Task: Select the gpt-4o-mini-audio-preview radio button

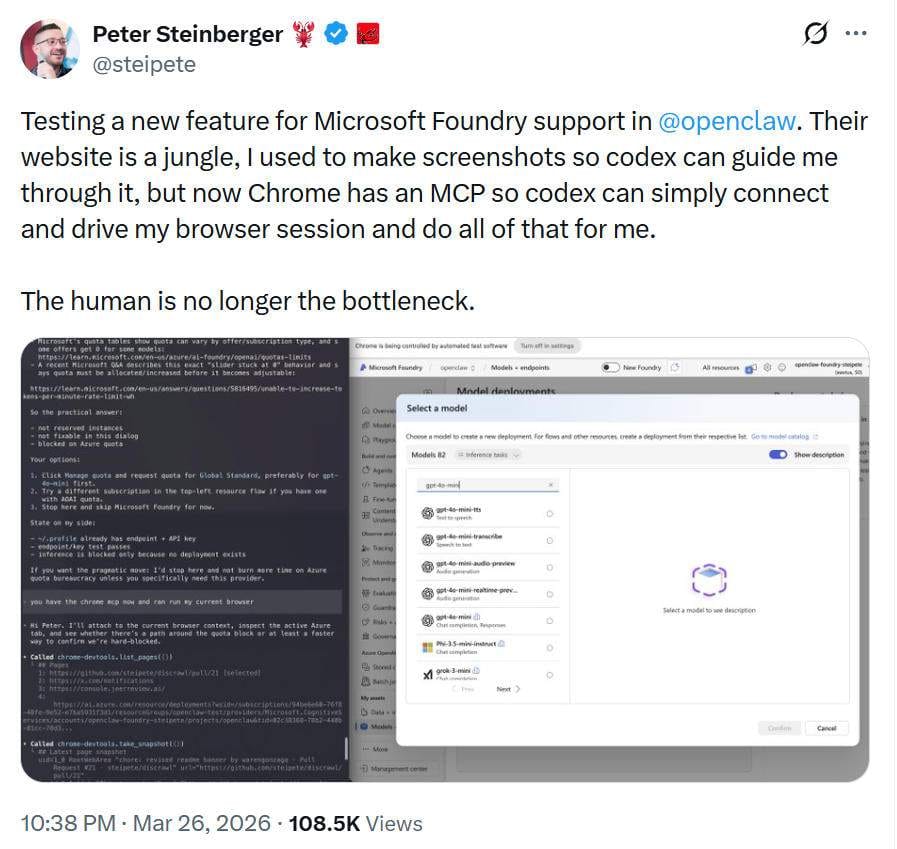Action: pyautogui.click(x=549, y=567)
